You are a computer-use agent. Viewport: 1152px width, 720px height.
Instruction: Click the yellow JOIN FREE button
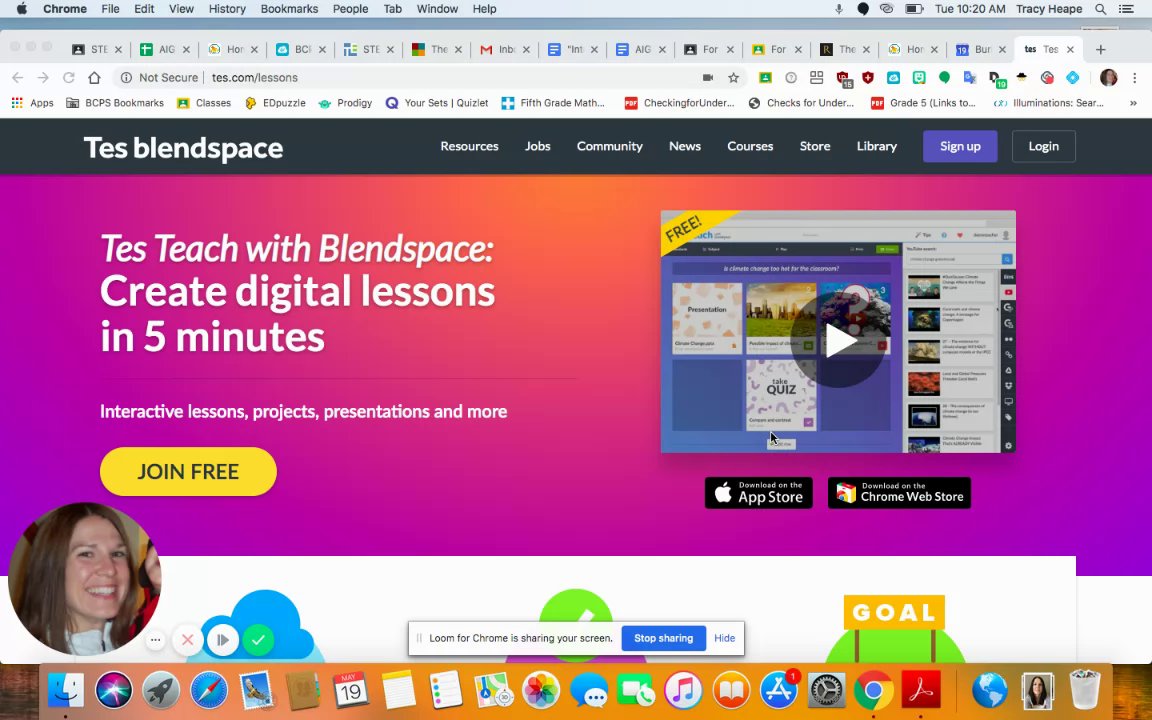point(188,472)
